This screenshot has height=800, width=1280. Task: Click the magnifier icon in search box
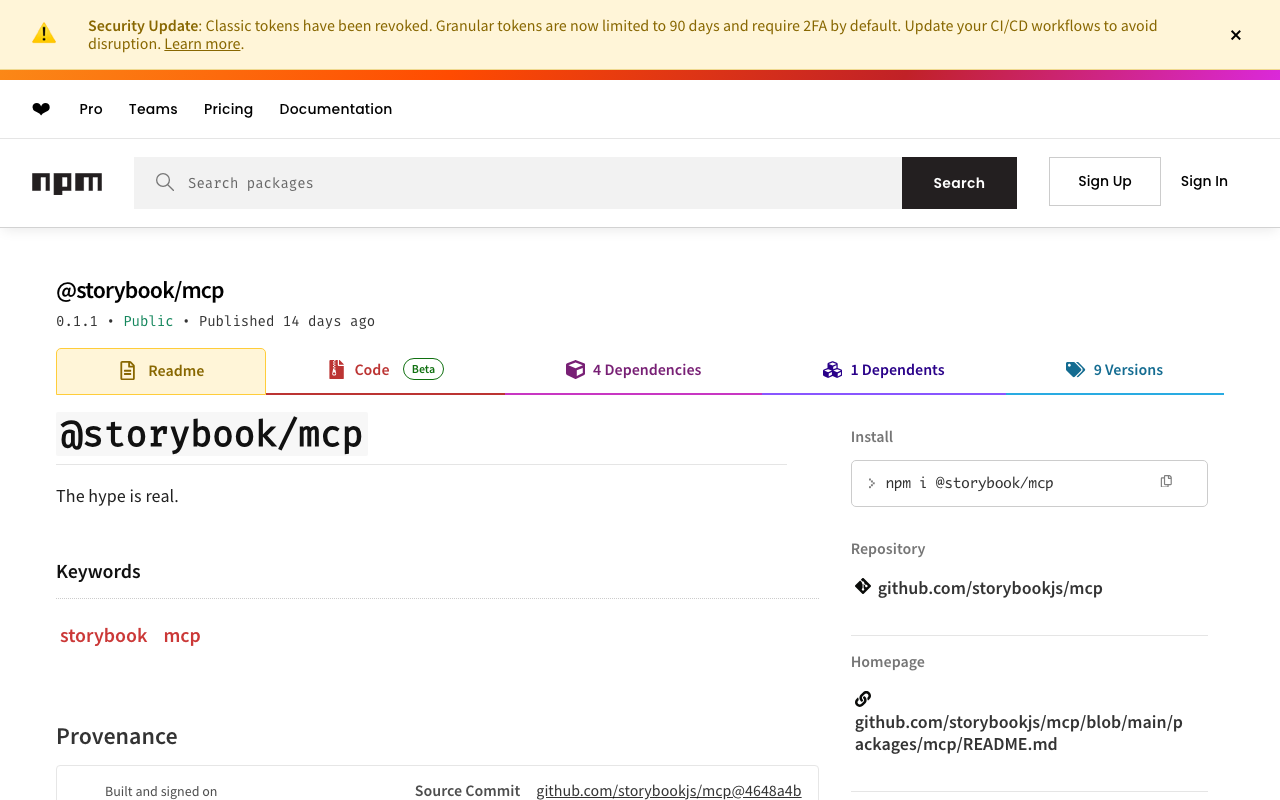coord(165,182)
